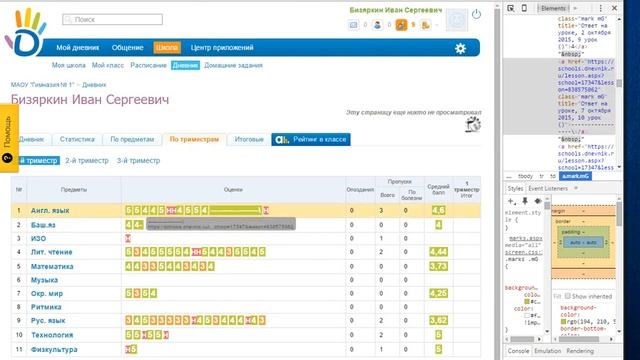Open the settings gear icon

pos(460,48)
